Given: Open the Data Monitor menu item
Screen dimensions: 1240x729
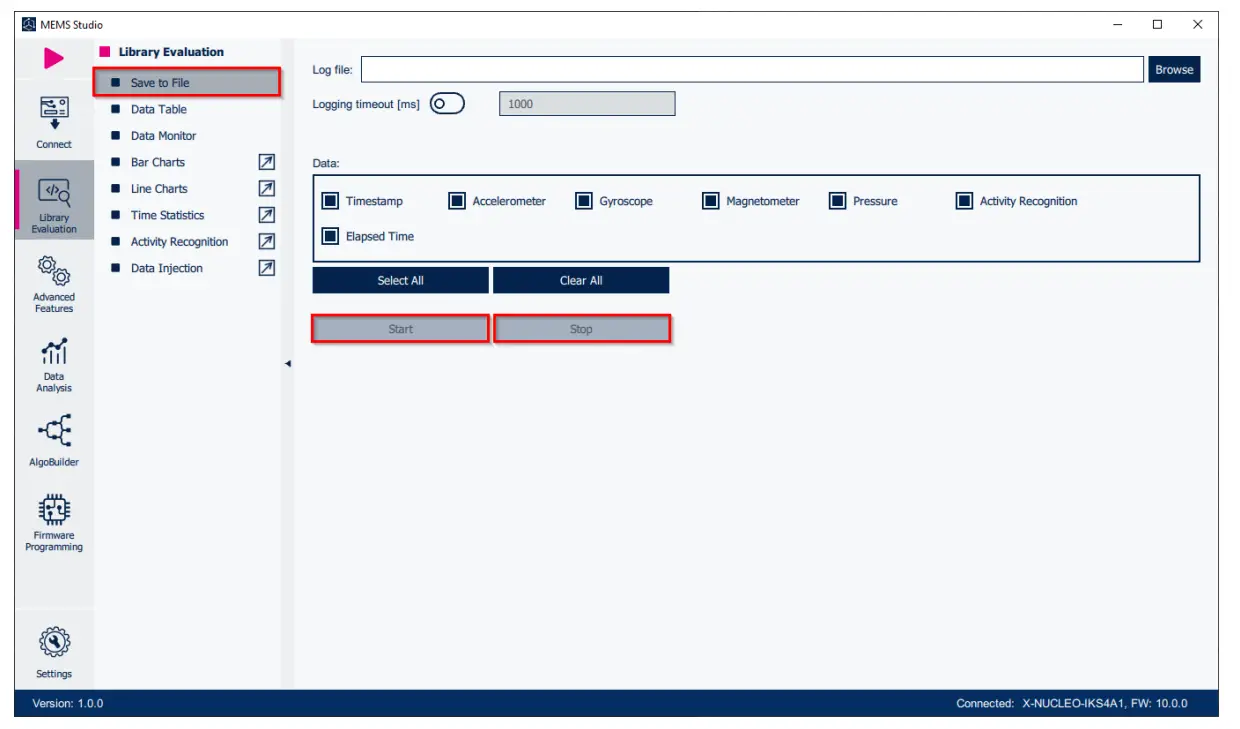Looking at the screenshot, I should tap(163, 136).
